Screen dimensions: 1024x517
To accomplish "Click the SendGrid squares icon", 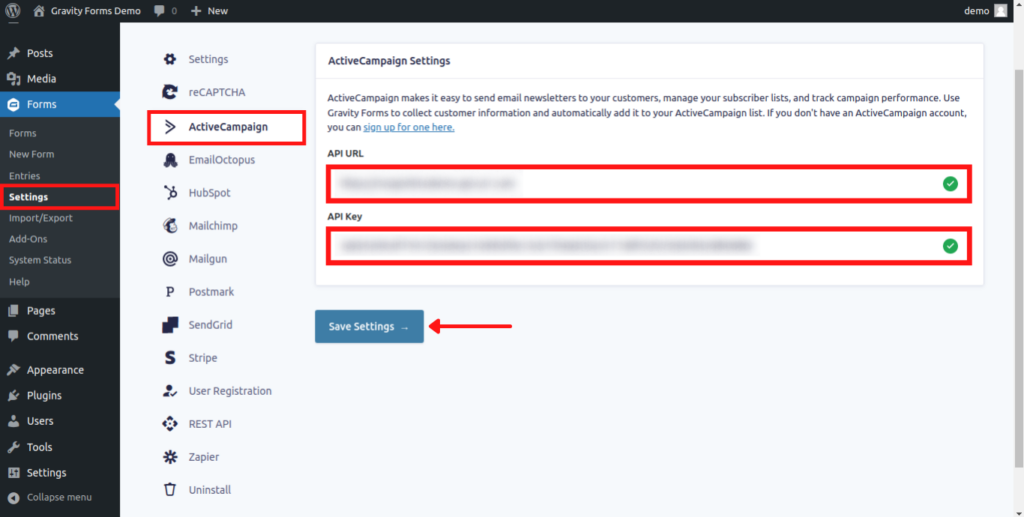I will click(170, 325).
